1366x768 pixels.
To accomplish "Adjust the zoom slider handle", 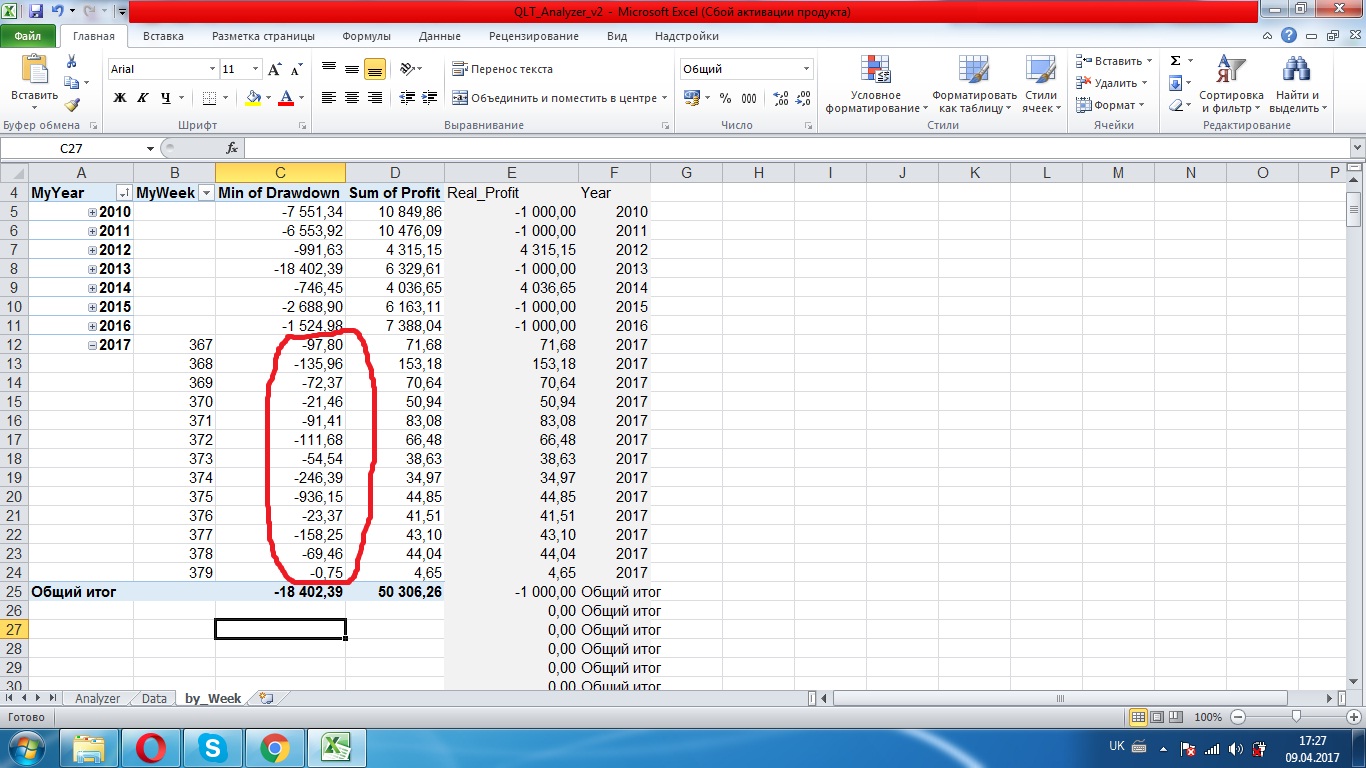I will point(1296,717).
